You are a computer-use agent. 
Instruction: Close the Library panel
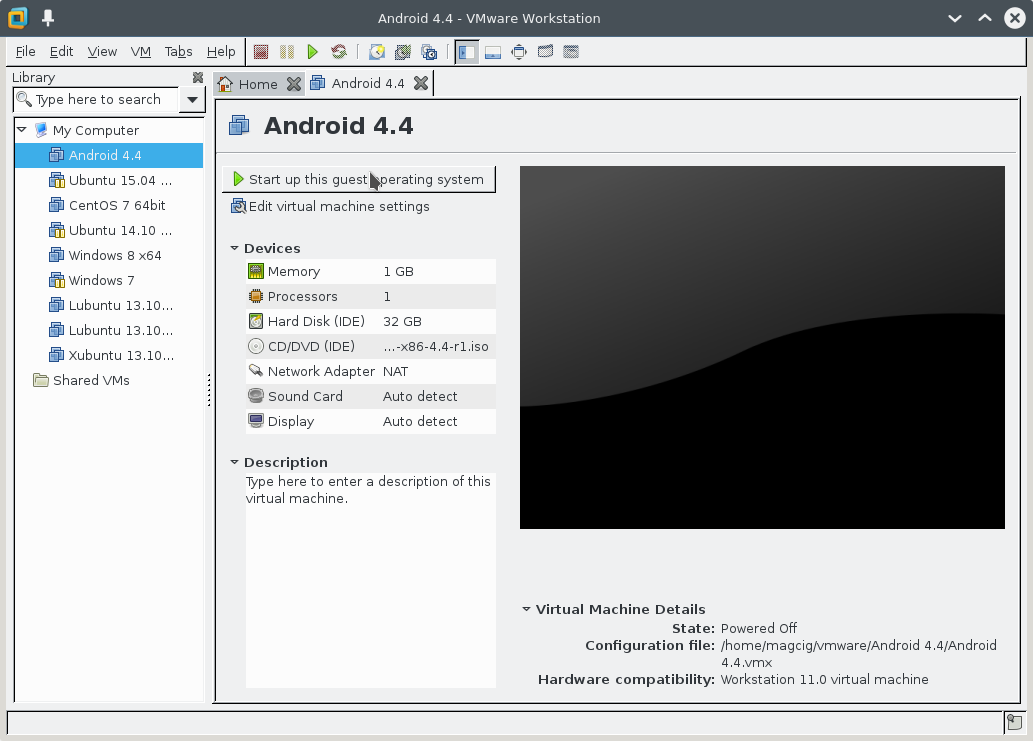coord(198,77)
